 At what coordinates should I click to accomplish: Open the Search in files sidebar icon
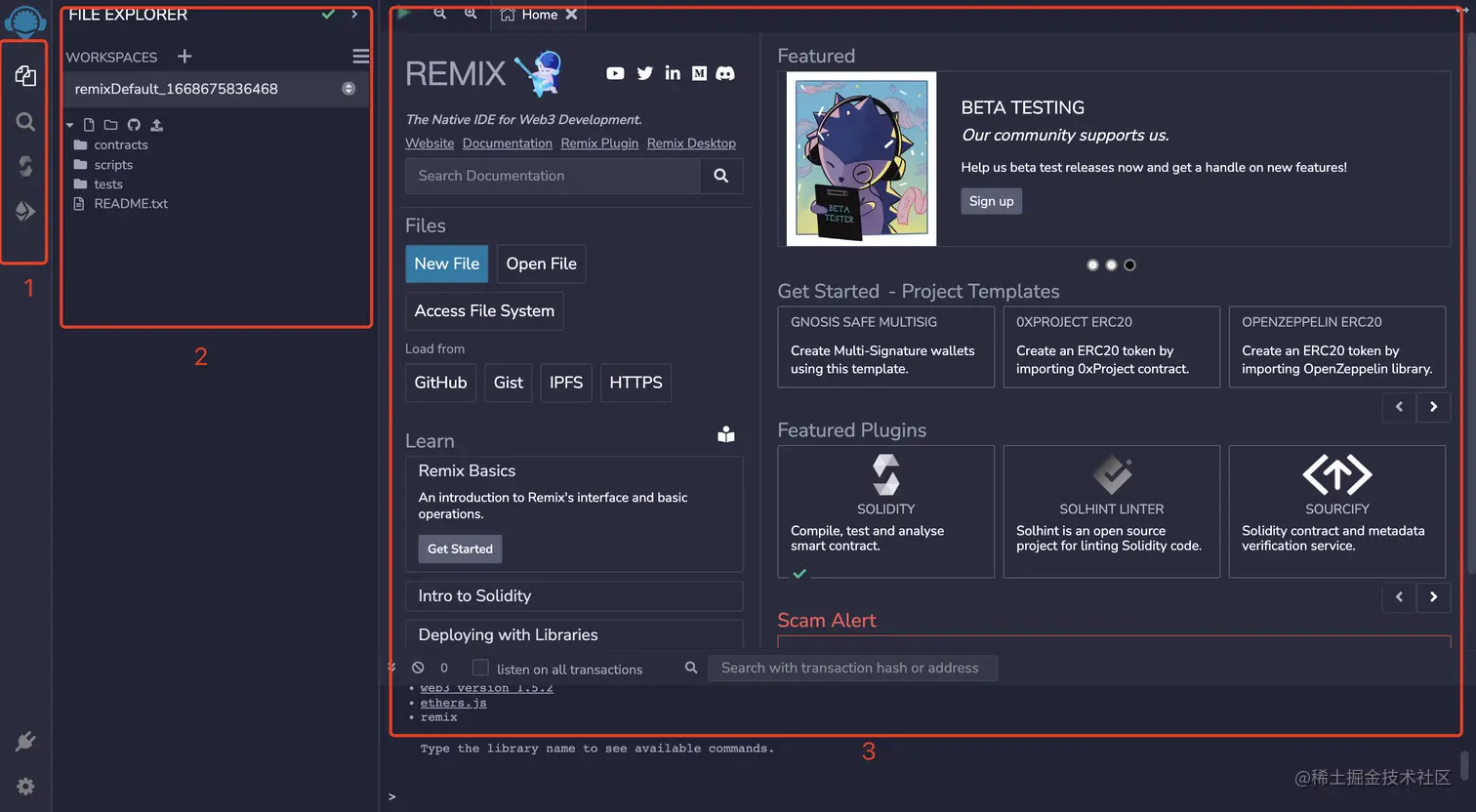click(x=25, y=122)
